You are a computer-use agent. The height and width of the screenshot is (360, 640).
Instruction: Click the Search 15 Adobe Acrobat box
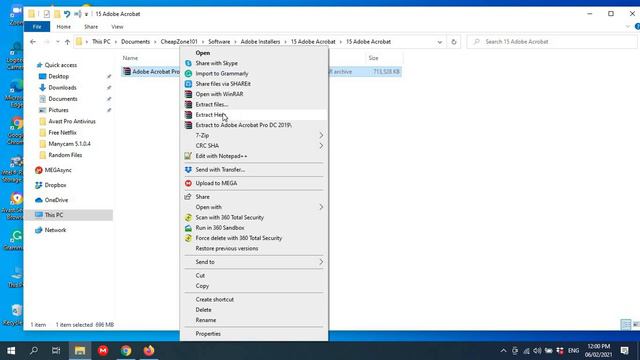[552, 42]
